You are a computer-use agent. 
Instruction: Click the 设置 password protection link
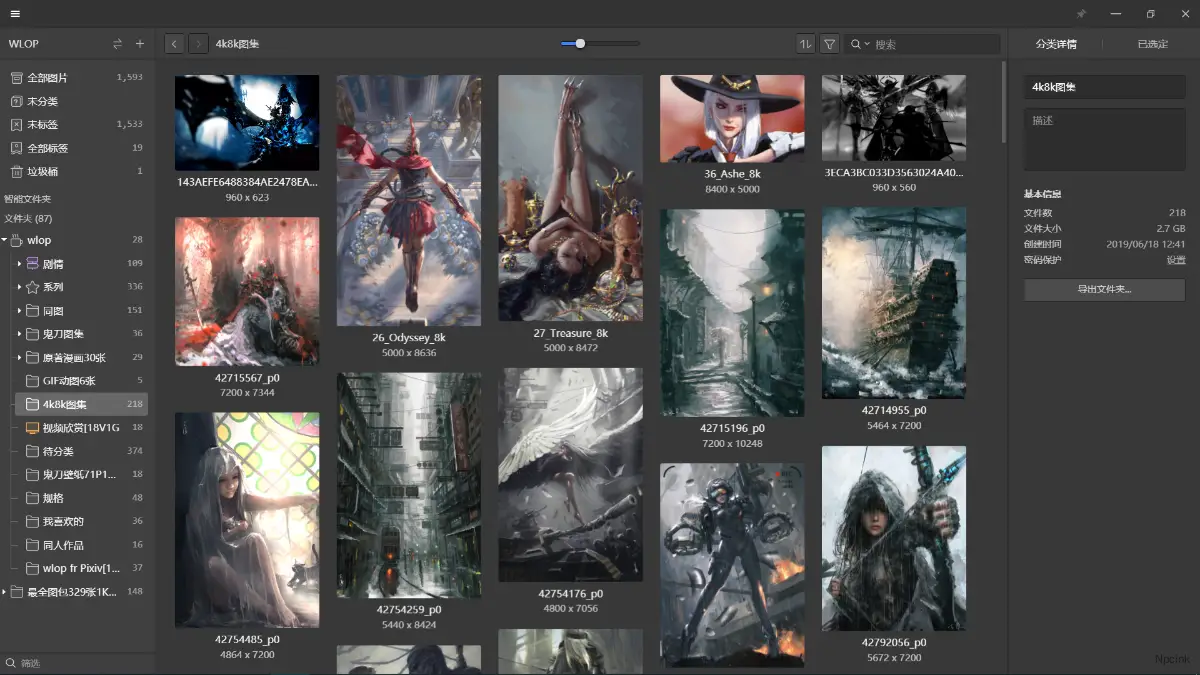click(x=1175, y=260)
